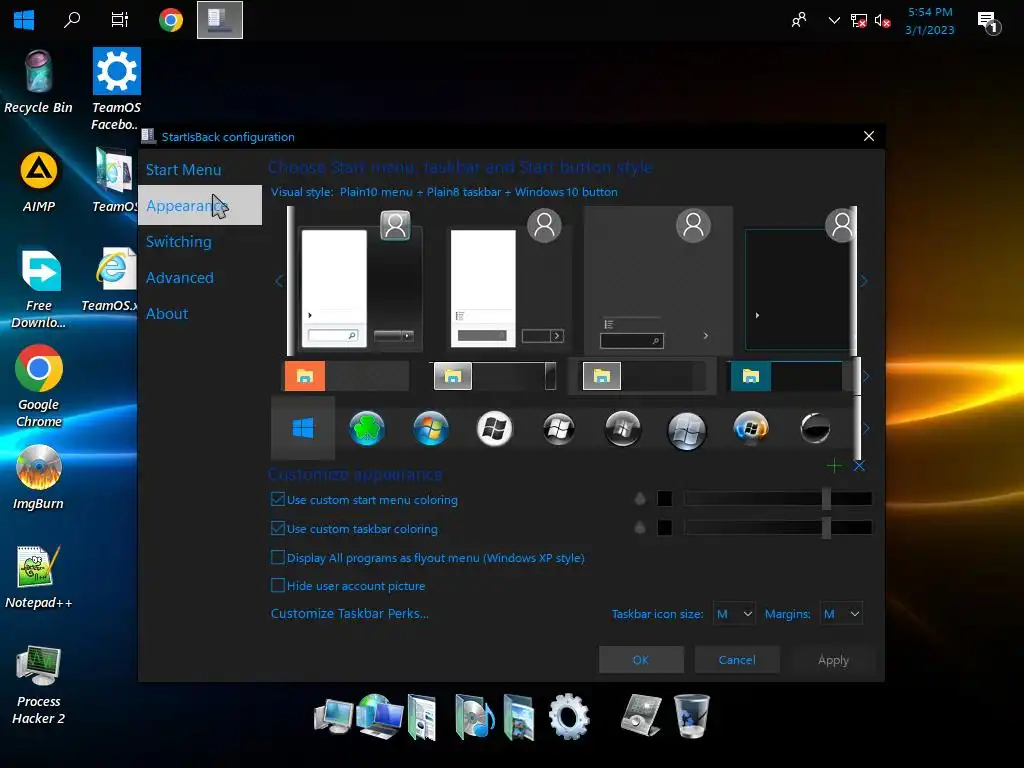
Task: Open the About tab
Action: [167, 313]
